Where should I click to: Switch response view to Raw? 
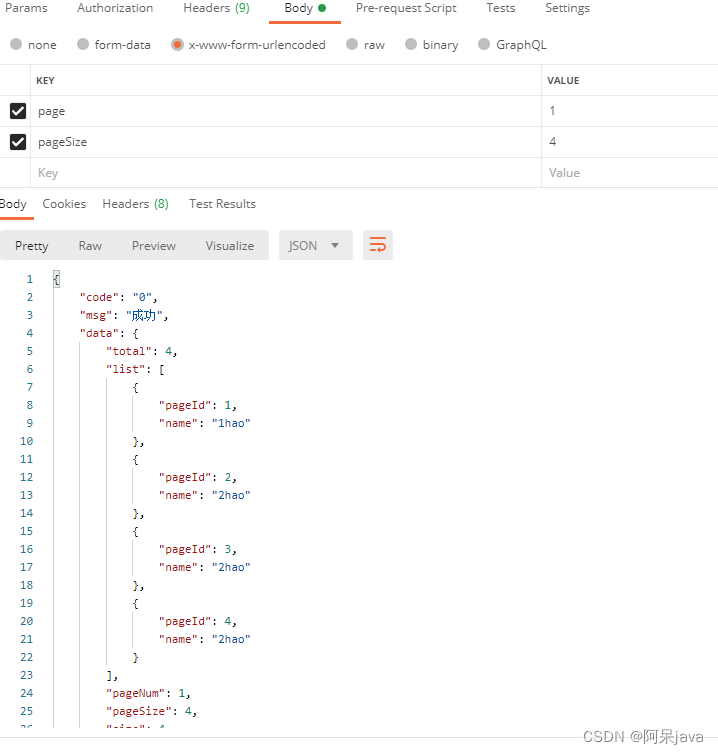point(90,246)
